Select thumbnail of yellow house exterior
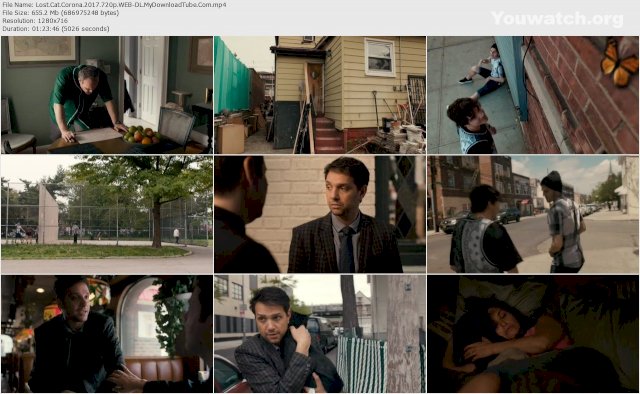640x394 pixels. (320, 95)
